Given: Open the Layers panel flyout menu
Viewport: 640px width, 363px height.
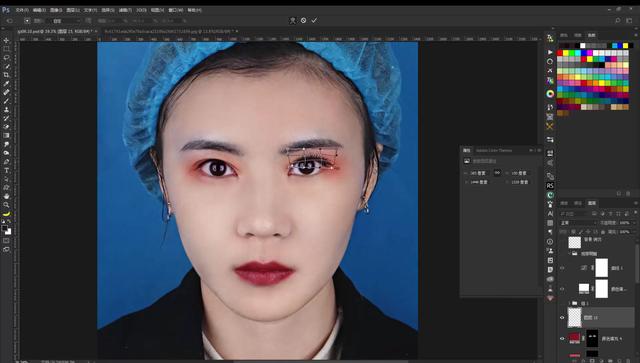Looking at the screenshot, I should tap(636, 203).
